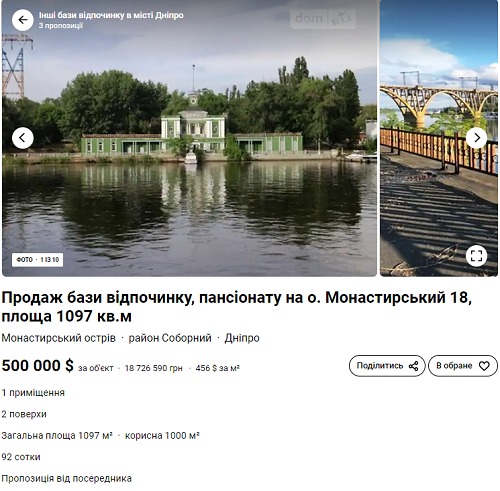Click the 18 726 590 грн price
Viewport: 500px width, 491px height.
click(154, 368)
